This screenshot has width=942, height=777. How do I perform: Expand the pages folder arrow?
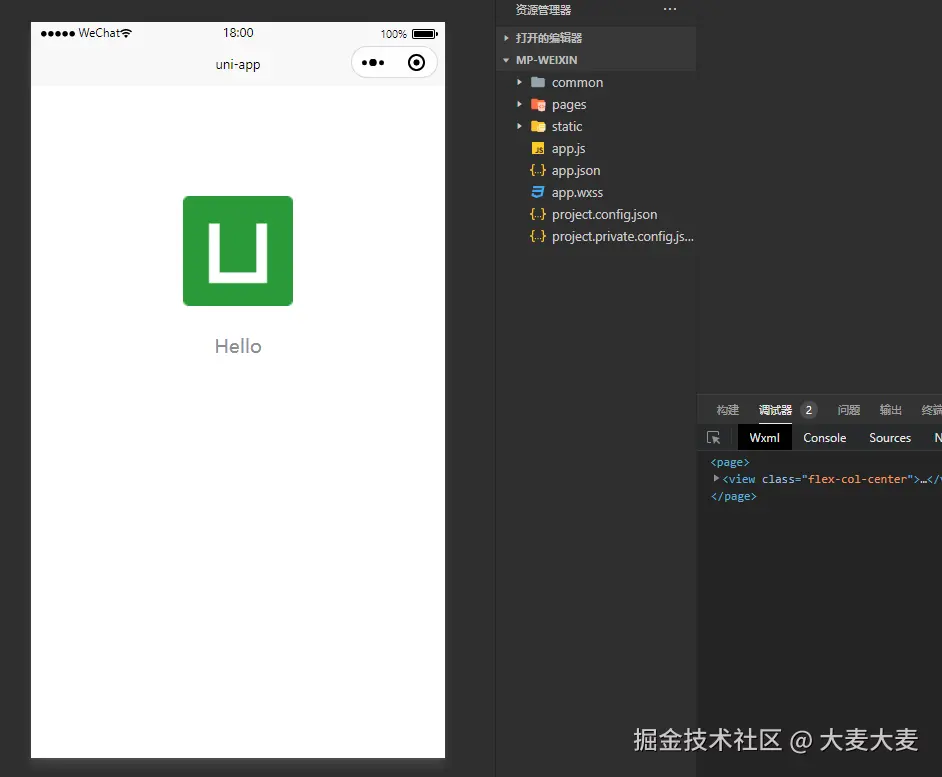(x=520, y=104)
